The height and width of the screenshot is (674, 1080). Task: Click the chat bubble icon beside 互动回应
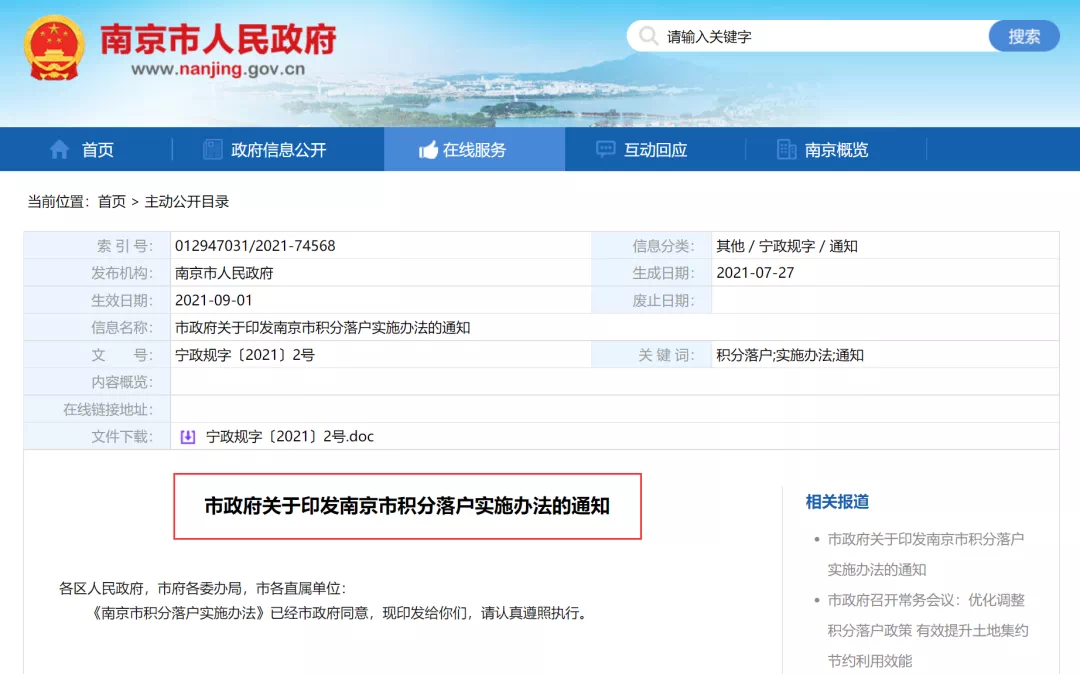pos(605,150)
